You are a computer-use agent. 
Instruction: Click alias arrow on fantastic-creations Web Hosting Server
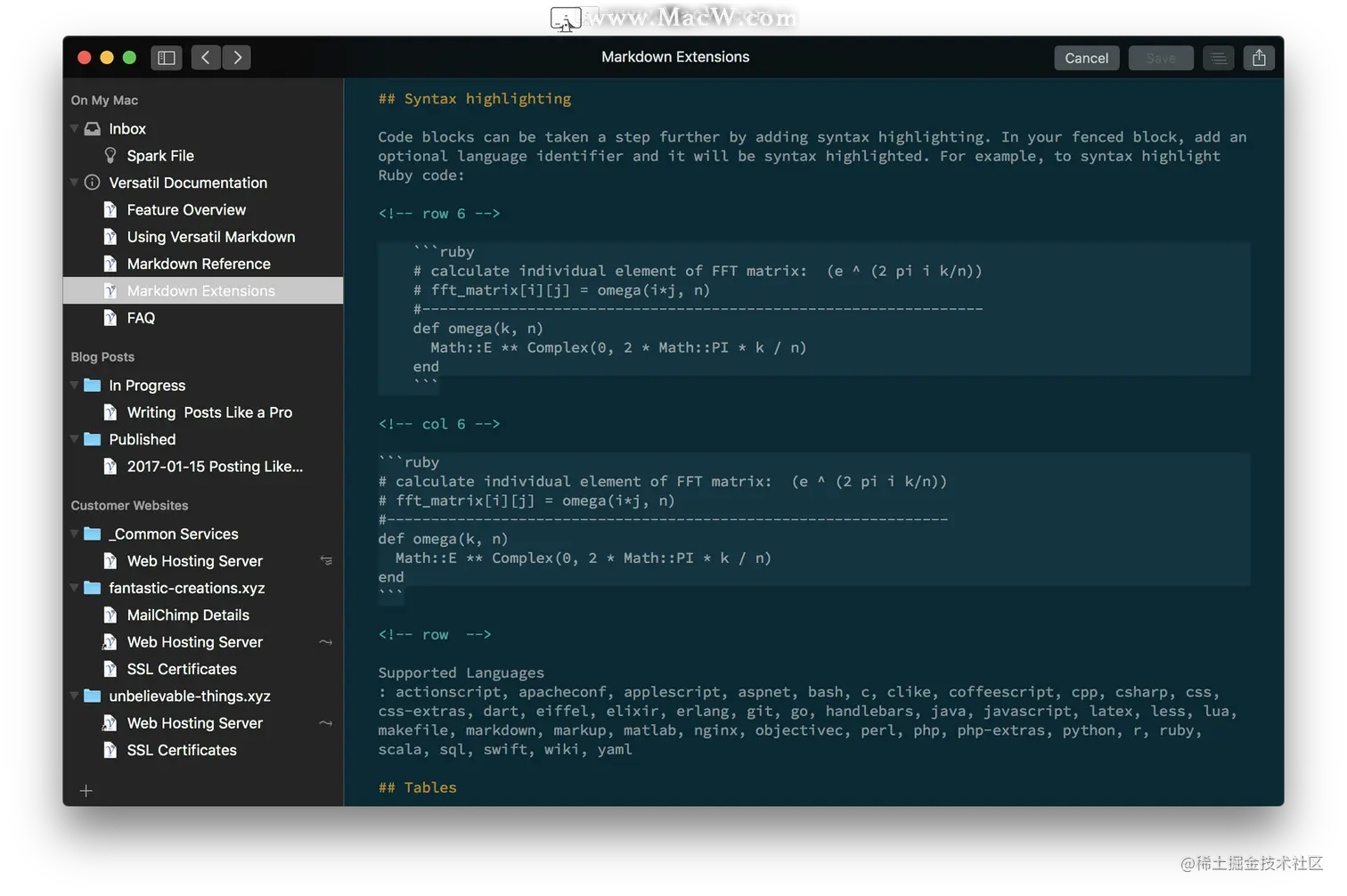pyautogui.click(x=326, y=642)
